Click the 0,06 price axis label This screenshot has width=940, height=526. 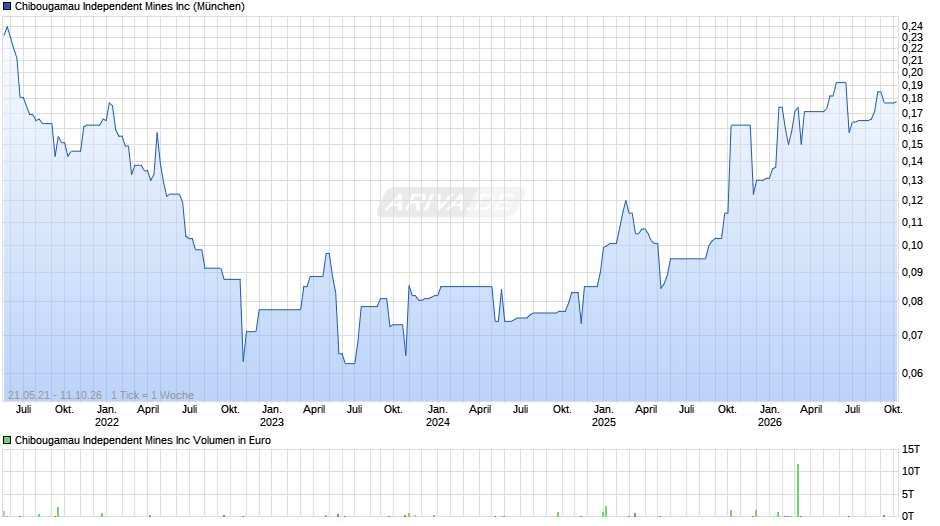(x=912, y=374)
